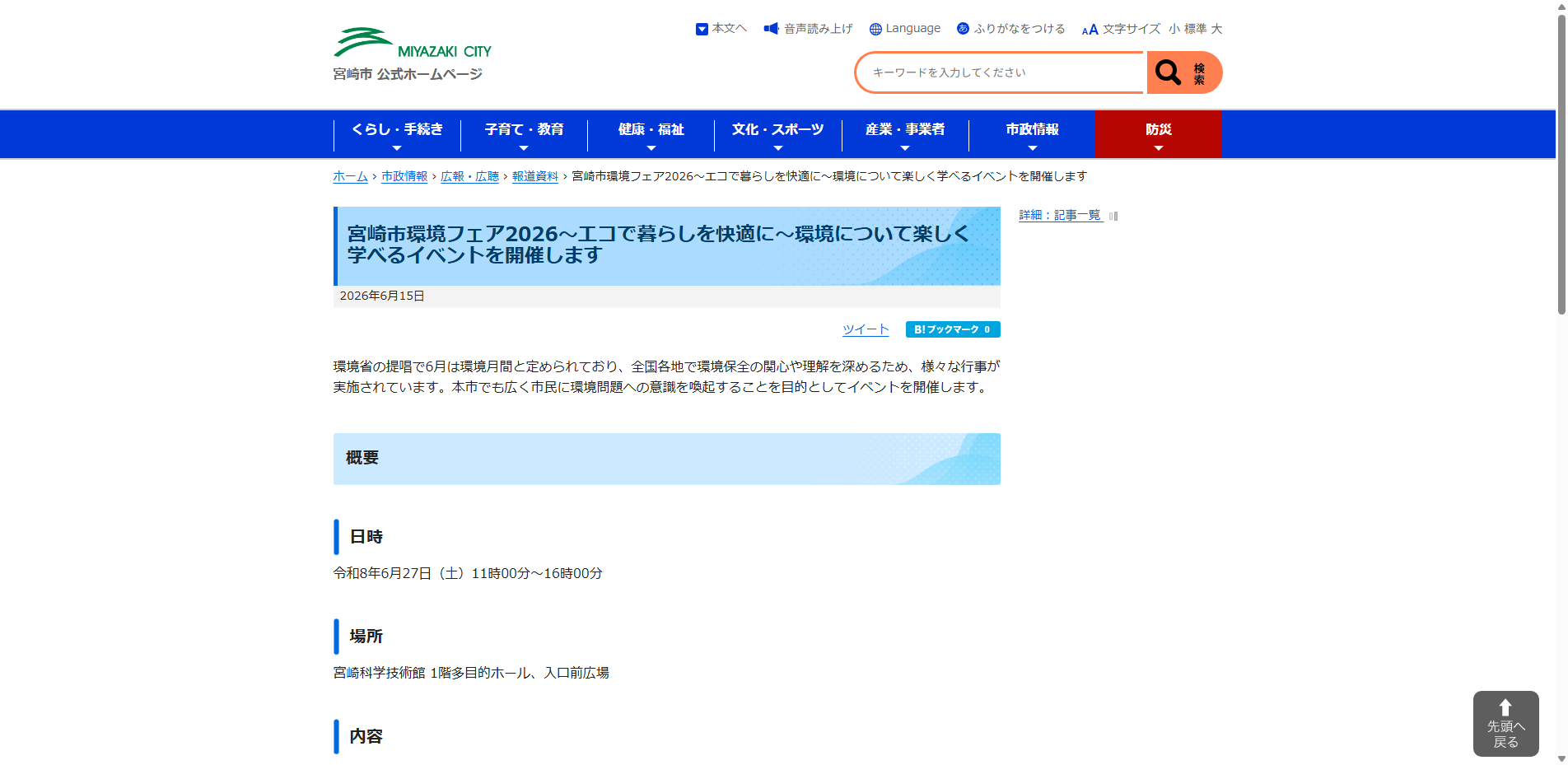Open 市政情報 breadcrumb link
The image size is (1568, 765).
pos(404,176)
